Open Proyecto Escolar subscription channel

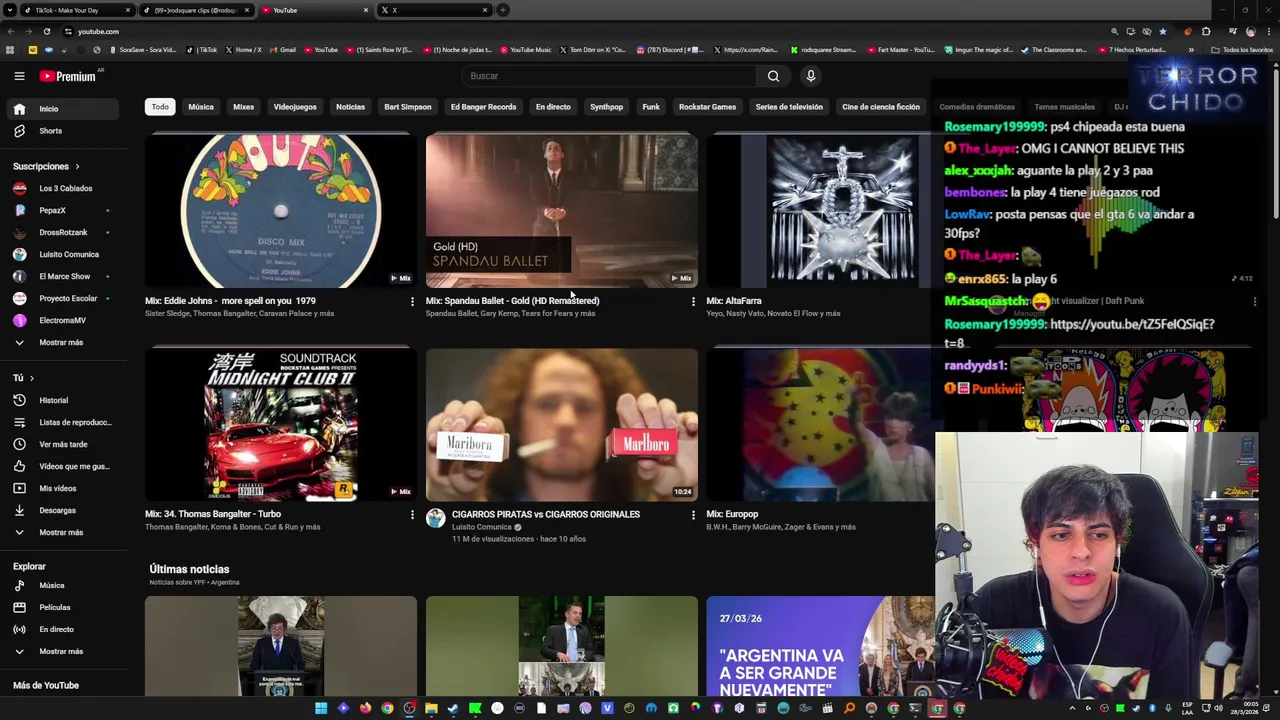(64, 298)
